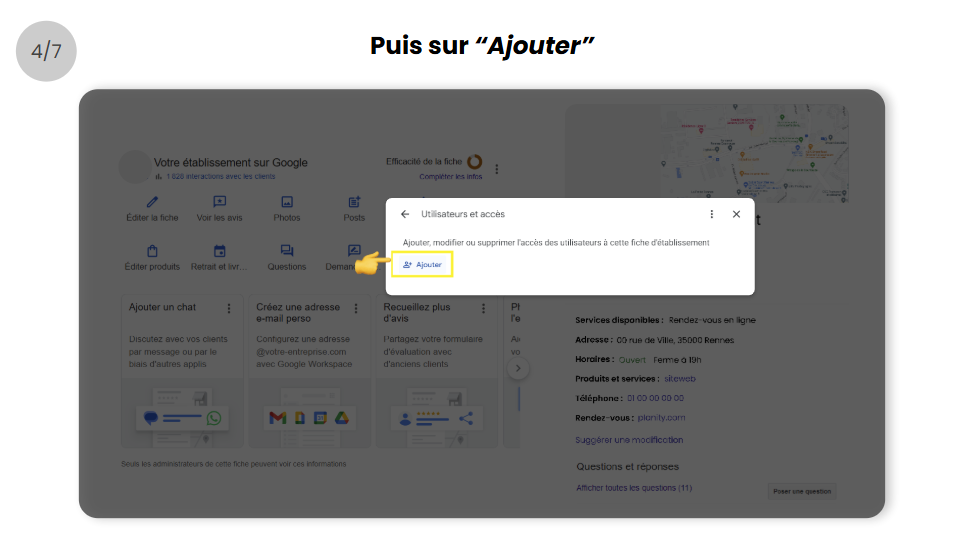Click Suggérer une modification link
The width and height of the screenshot is (961, 538).
pyautogui.click(x=629, y=440)
